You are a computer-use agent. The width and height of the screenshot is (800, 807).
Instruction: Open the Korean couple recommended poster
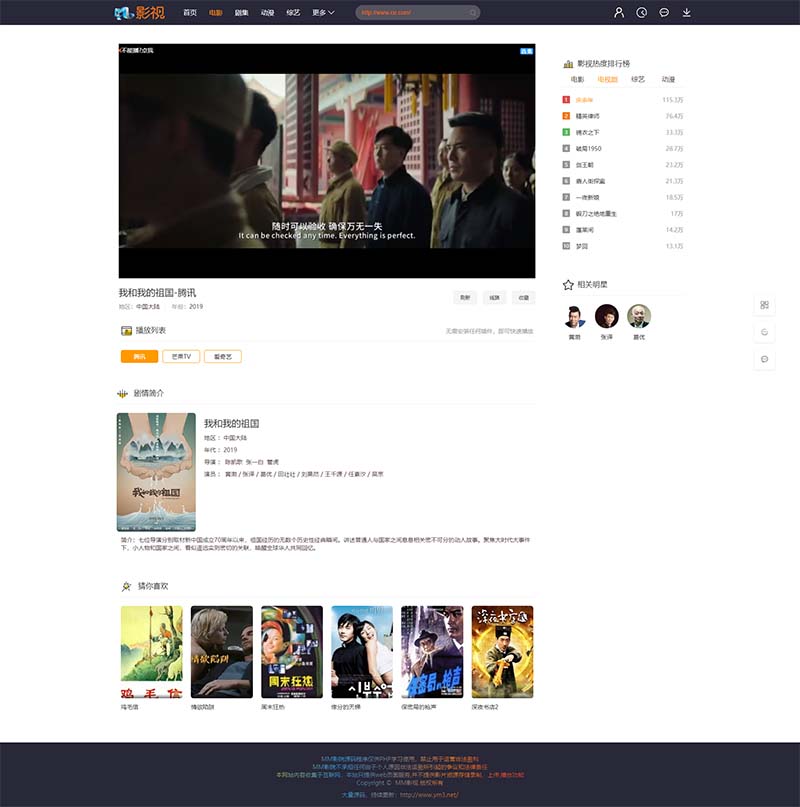pos(362,652)
